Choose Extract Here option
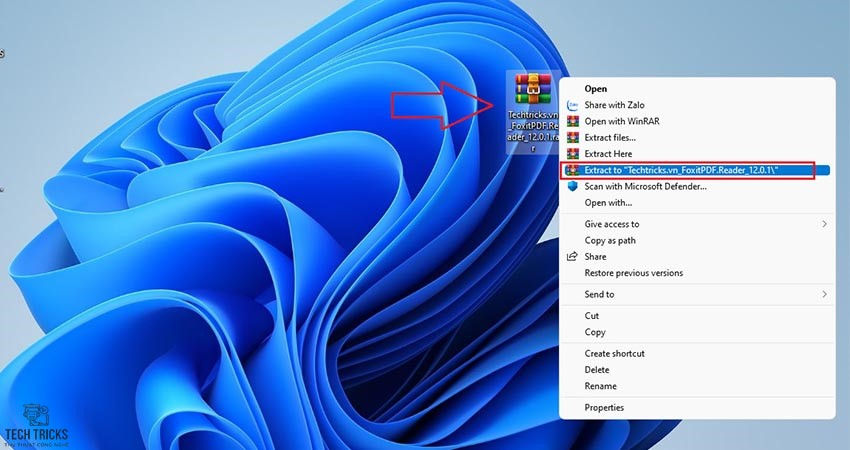Image resolution: width=850 pixels, height=450 pixels. point(697,154)
